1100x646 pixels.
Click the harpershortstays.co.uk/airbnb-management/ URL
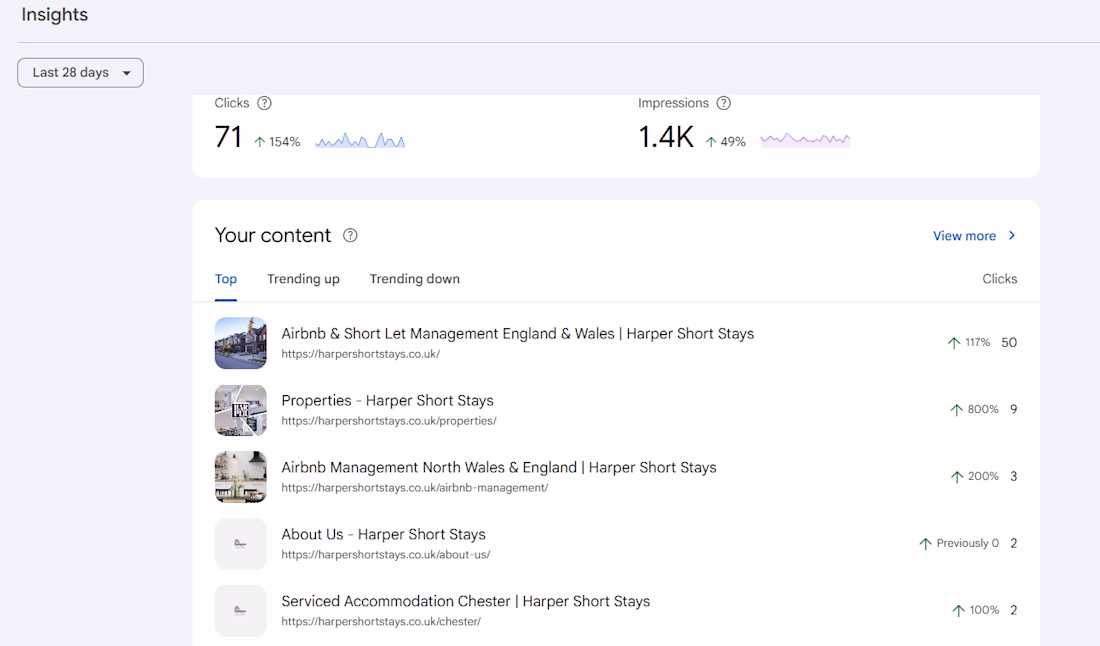pyautogui.click(x=415, y=487)
